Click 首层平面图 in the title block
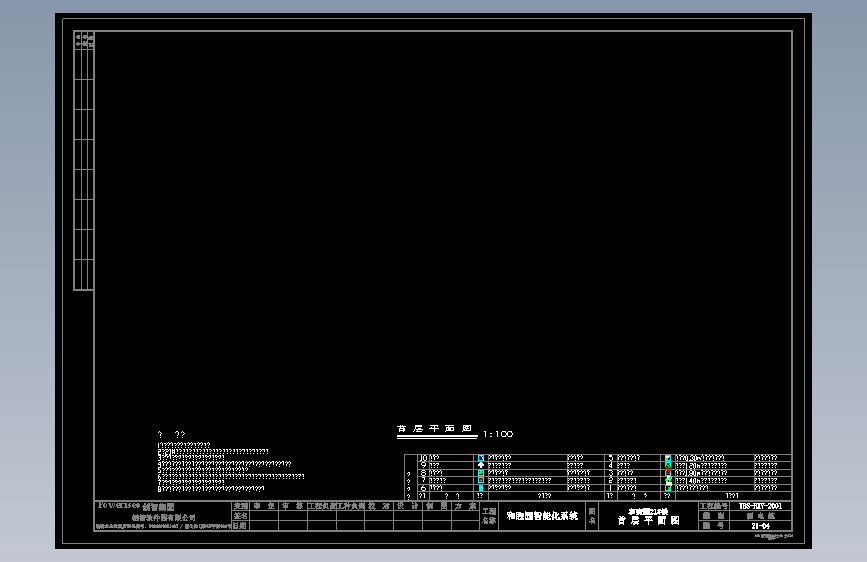Image resolution: width=867 pixels, height=562 pixels. pos(648,521)
